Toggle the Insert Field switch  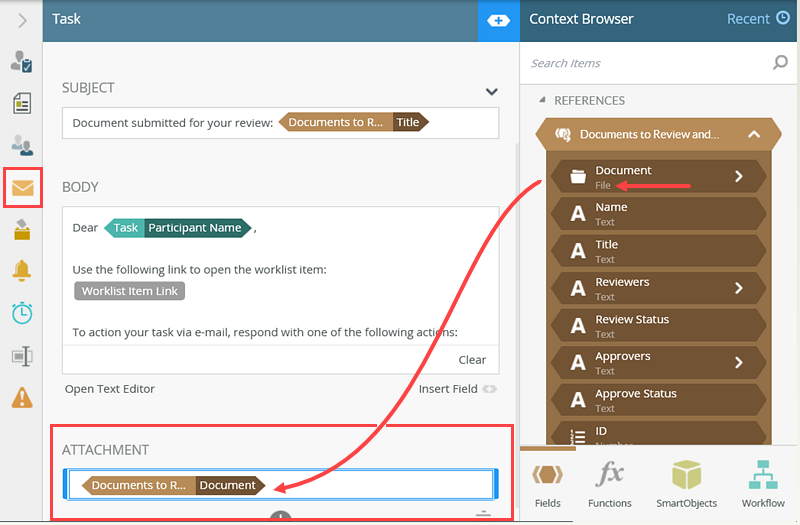tap(489, 389)
